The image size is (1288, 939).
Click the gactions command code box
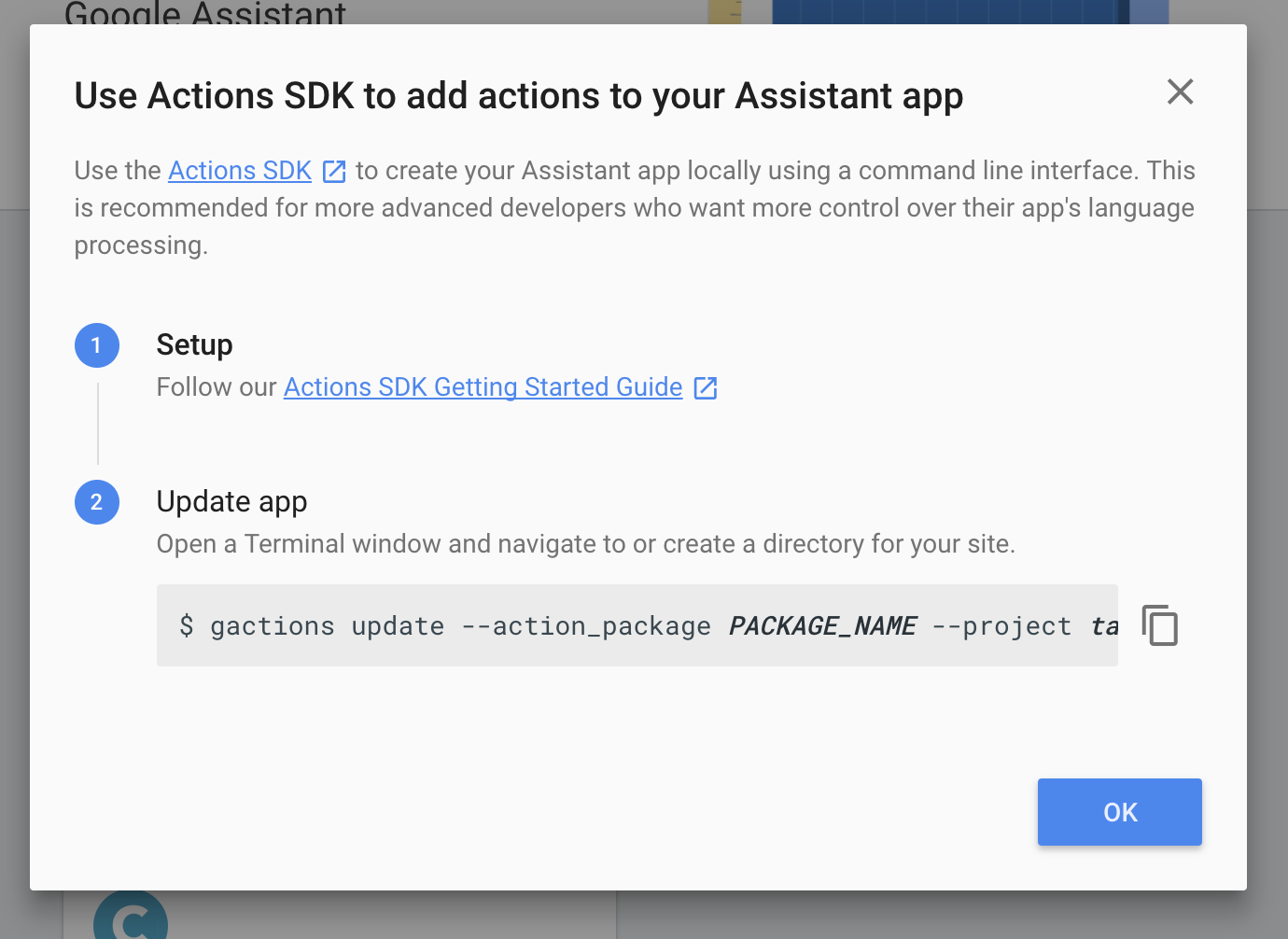[x=637, y=625]
